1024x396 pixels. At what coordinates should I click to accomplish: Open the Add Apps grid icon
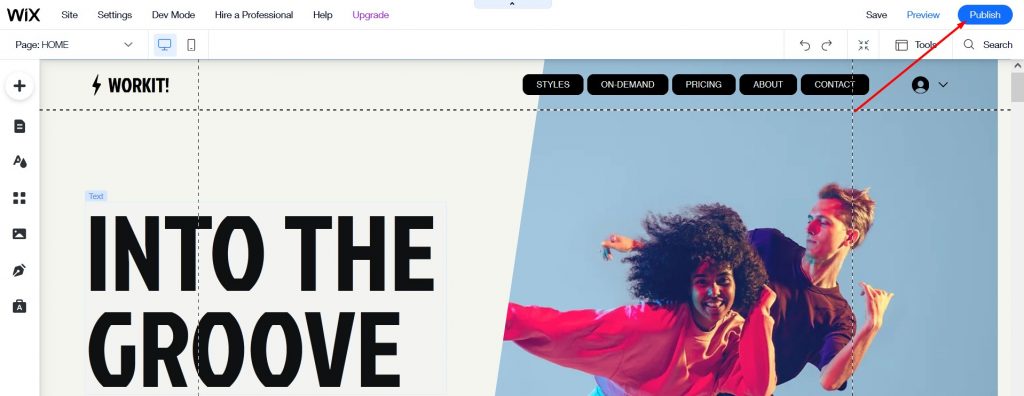tap(20, 198)
